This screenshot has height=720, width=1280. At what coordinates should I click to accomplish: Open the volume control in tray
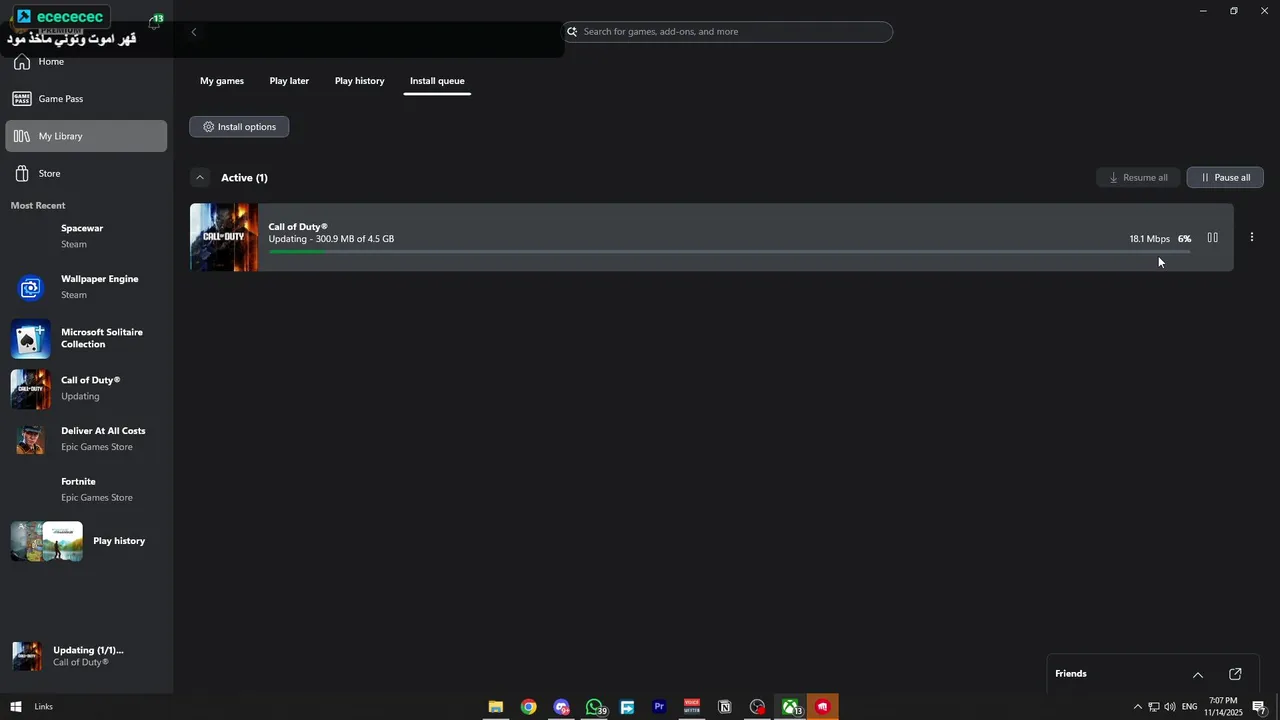pos(1170,707)
